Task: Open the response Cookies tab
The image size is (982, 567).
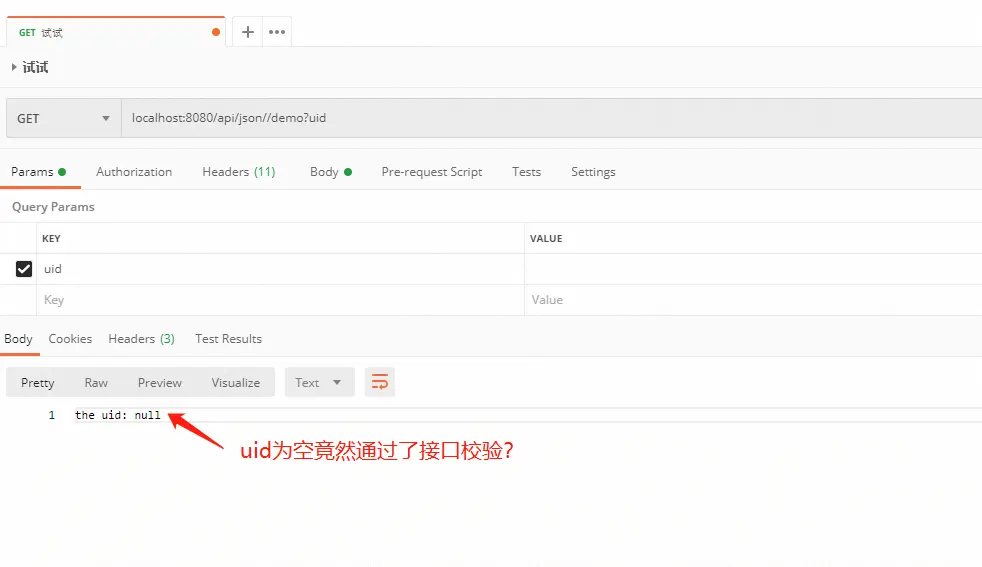Action: tap(70, 339)
